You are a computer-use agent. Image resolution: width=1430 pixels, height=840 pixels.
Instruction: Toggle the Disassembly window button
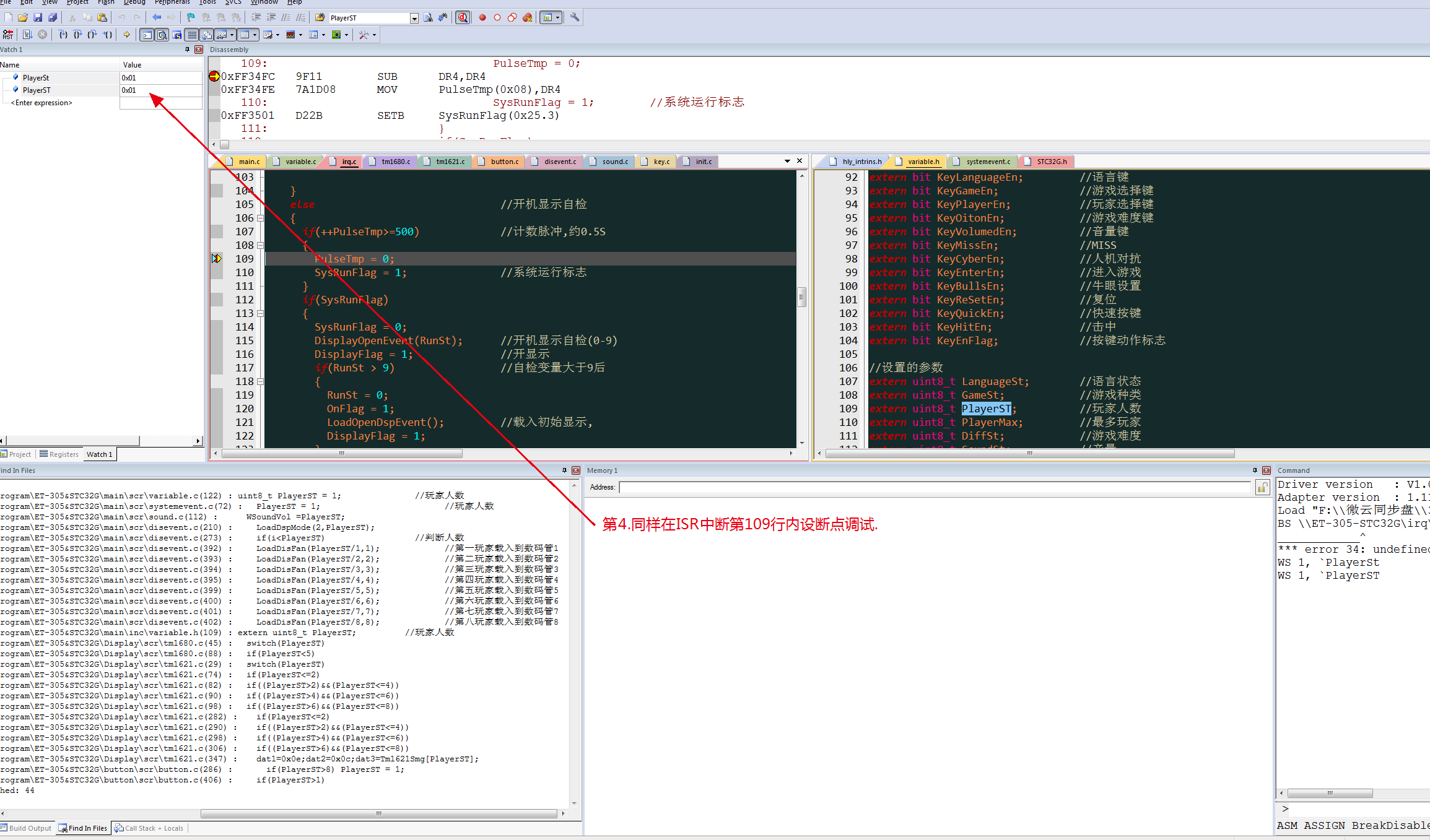point(162,35)
